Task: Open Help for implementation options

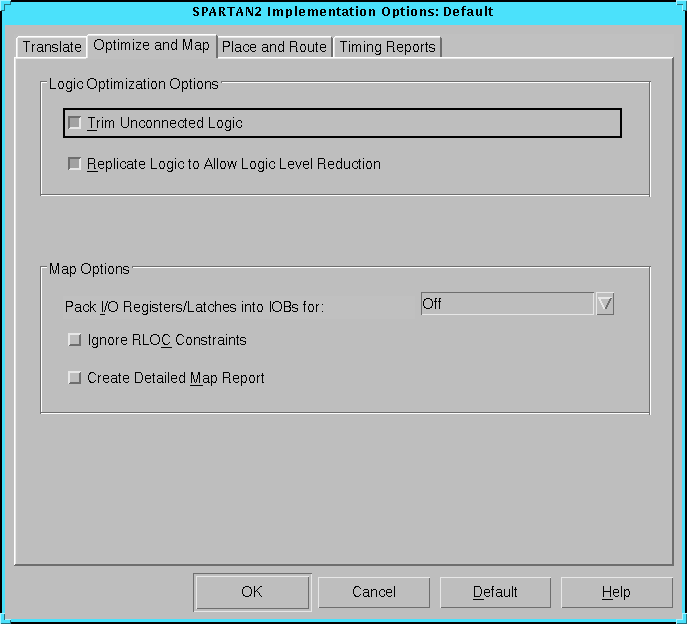Action: point(616,592)
